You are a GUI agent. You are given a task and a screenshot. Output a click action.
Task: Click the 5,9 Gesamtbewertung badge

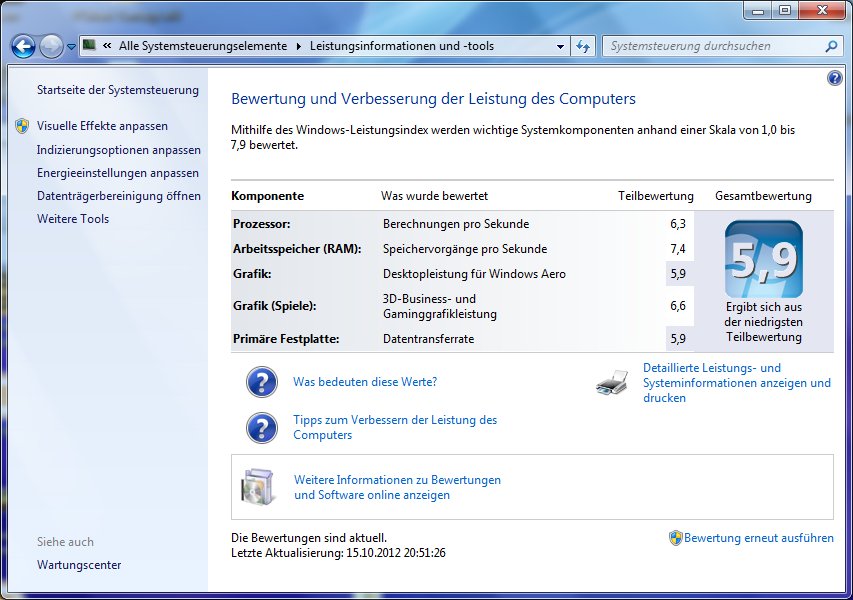point(764,259)
